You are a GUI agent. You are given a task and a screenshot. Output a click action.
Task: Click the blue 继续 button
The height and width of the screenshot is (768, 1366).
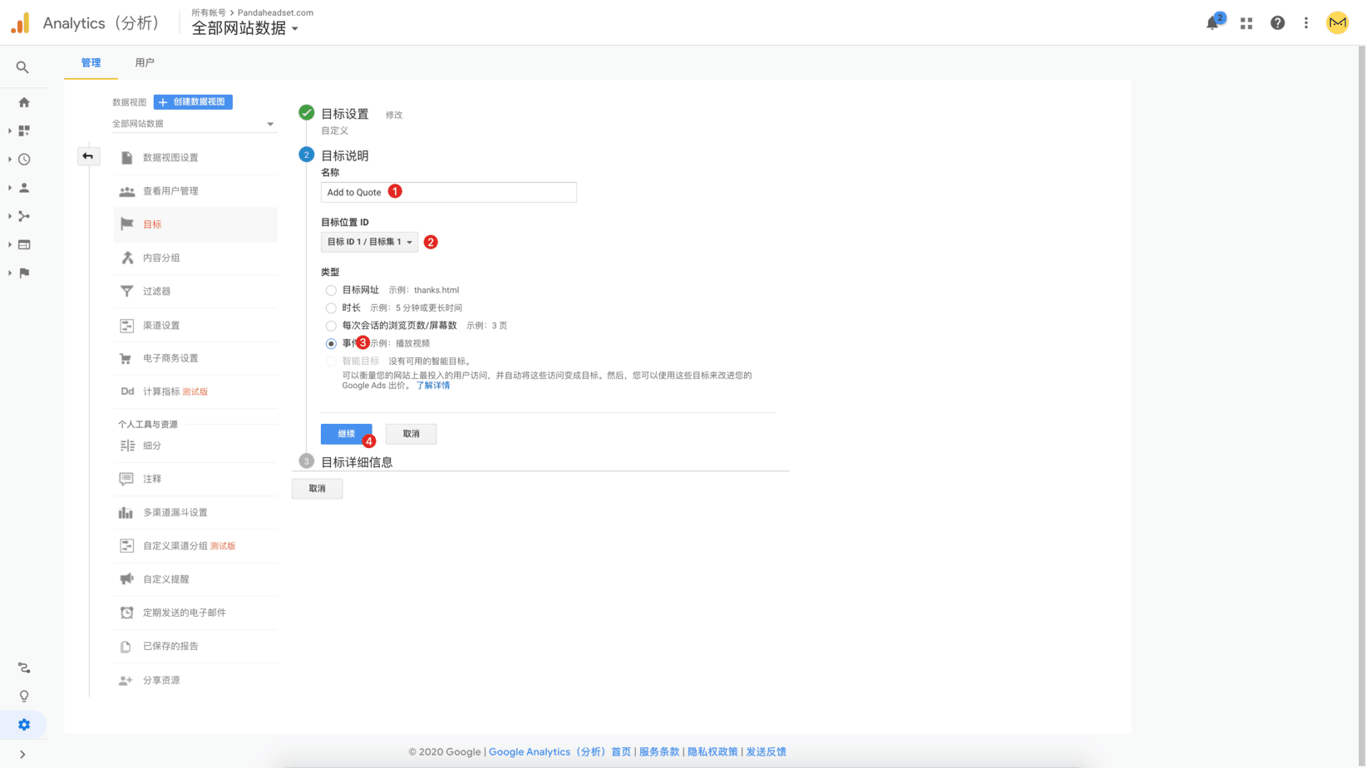(346, 434)
